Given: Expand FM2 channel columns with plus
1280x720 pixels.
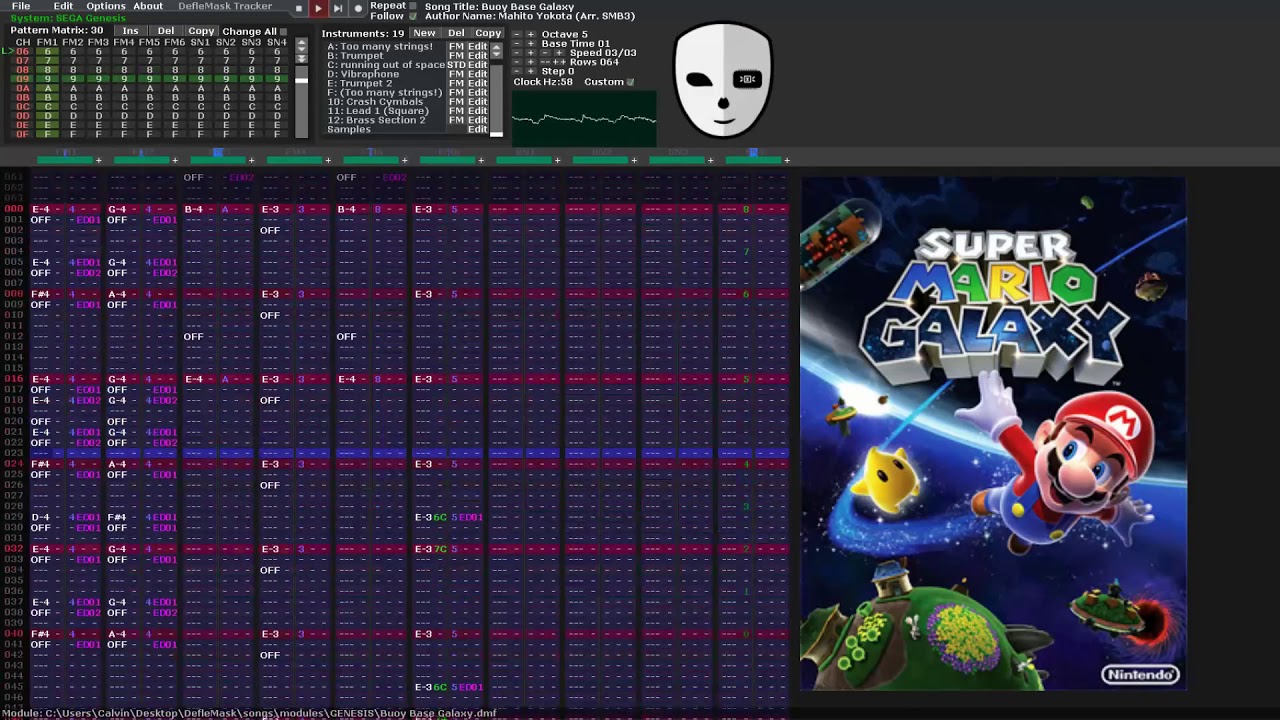Looking at the screenshot, I should [174, 160].
